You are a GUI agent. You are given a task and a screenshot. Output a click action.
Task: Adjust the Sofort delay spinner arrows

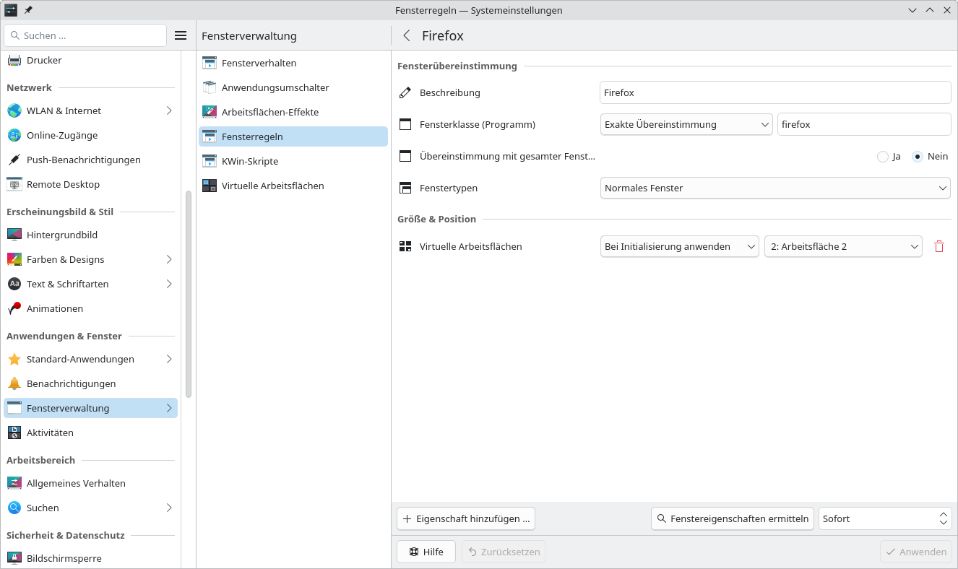point(943,518)
